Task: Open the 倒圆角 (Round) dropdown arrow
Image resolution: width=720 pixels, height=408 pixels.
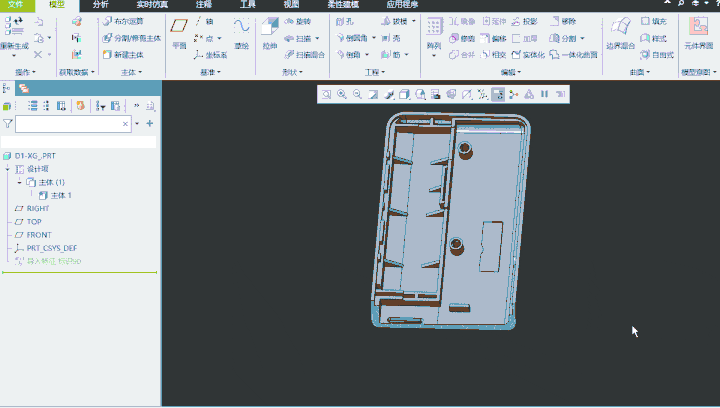Action: [374, 38]
